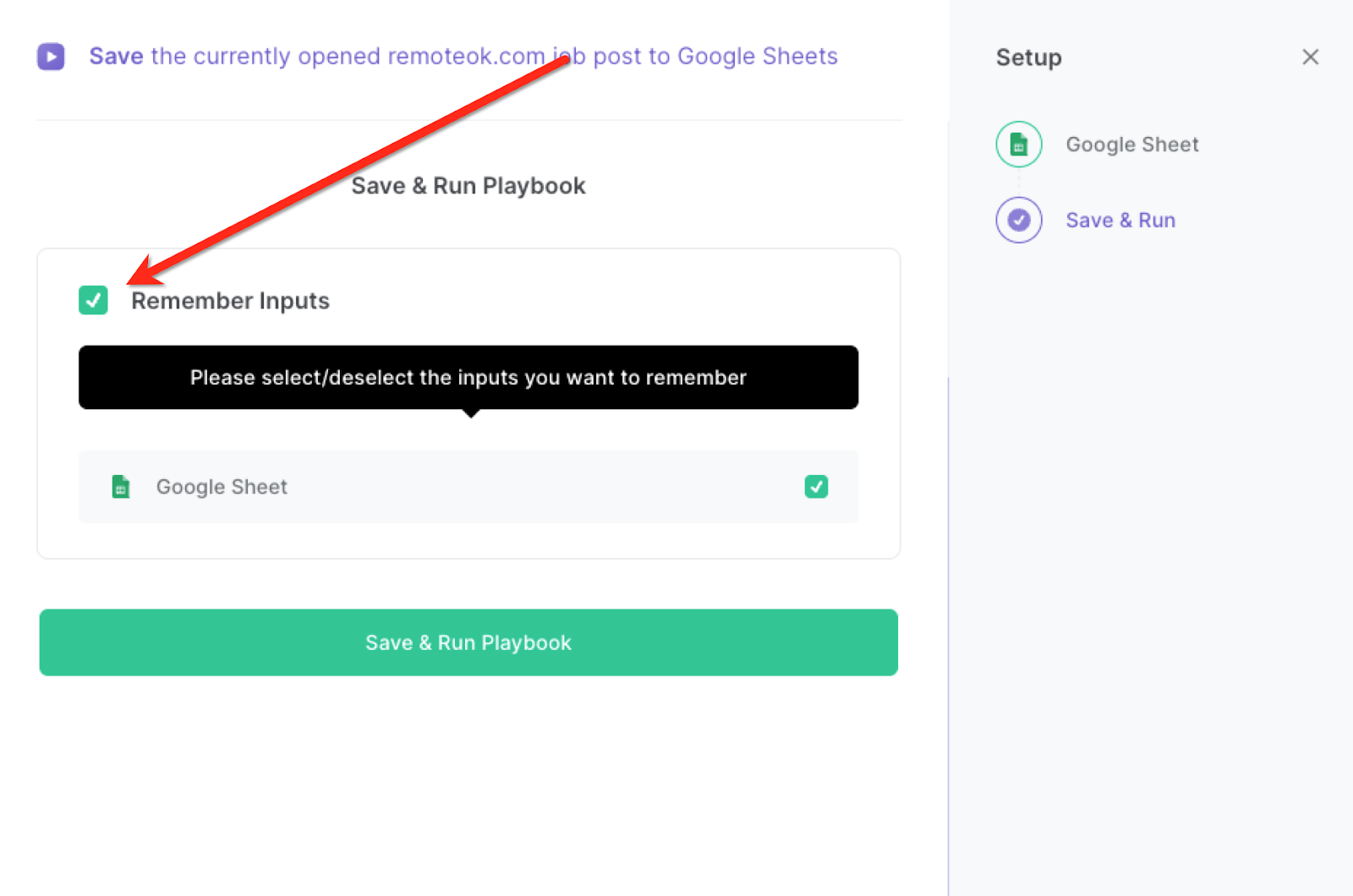The width and height of the screenshot is (1353, 896).
Task: Select the Save & Run step in Setup
Action: point(1120,220)
